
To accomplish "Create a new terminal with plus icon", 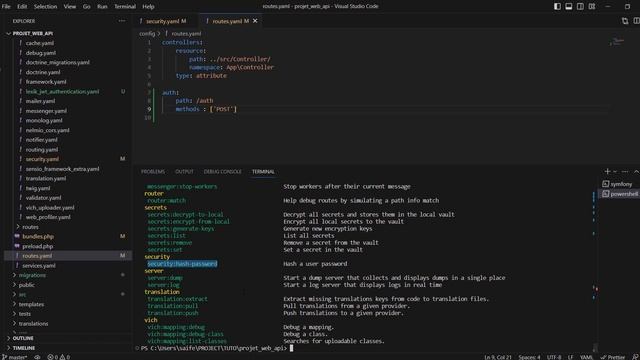I will tap(607, 171).
